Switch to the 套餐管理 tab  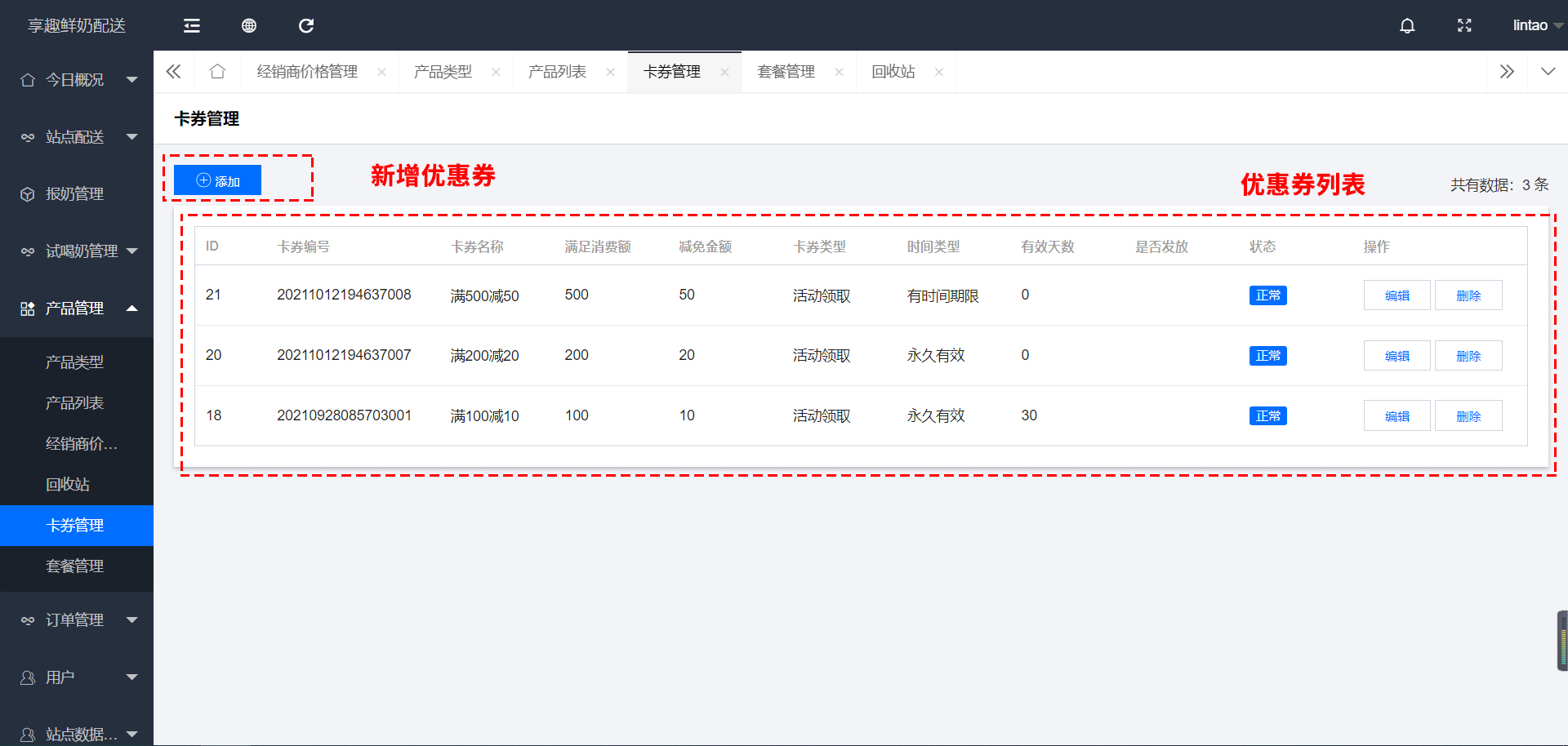[x=786, y=72]
